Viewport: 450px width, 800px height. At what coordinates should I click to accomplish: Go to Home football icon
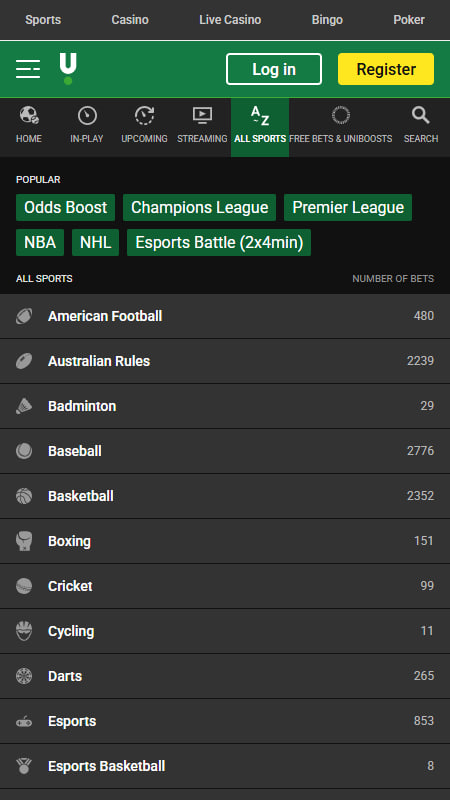(x=29, y=115)
